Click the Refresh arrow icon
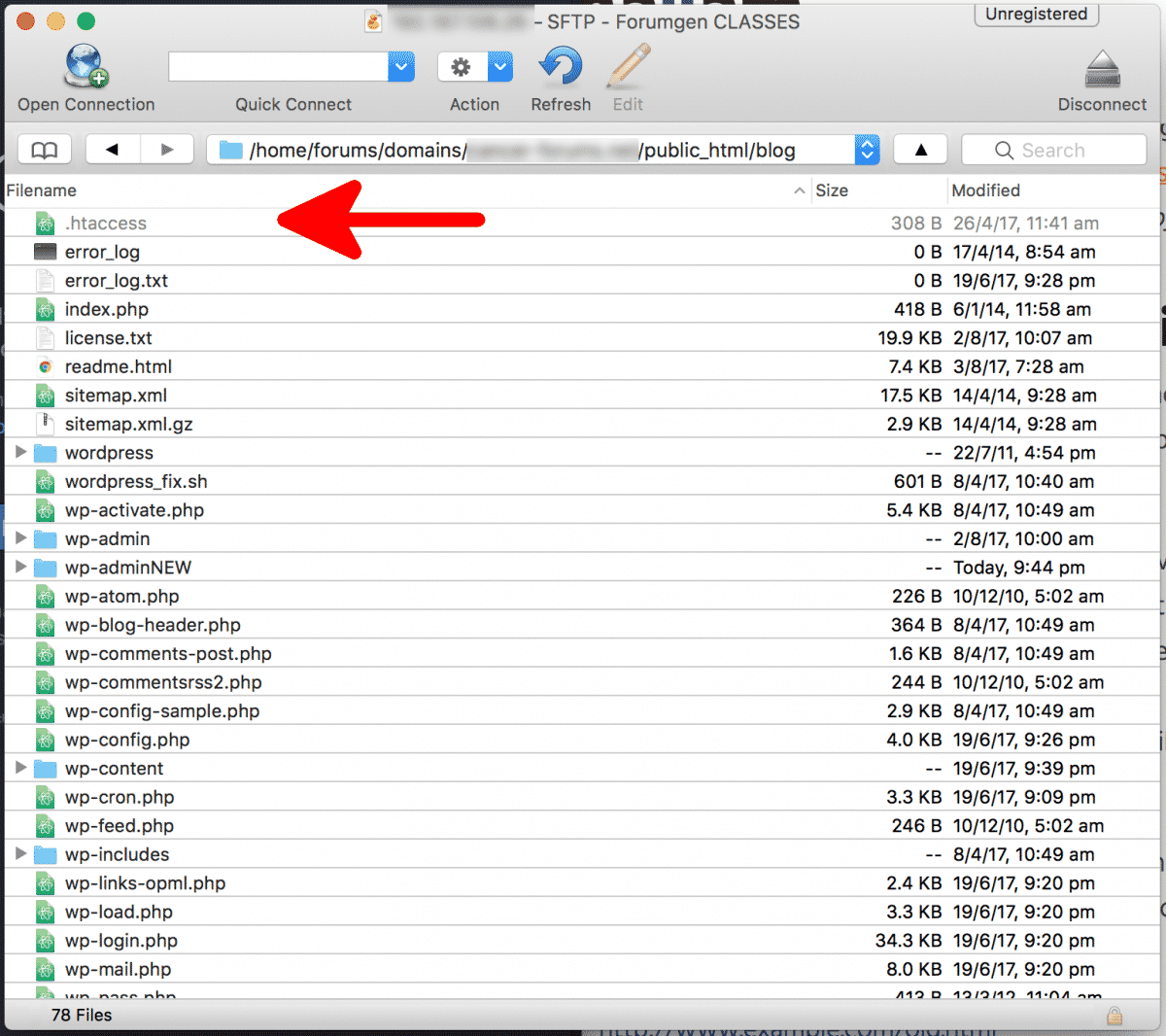The height and width of the screenshot is (1036, 1166). [x=561, y=66]
